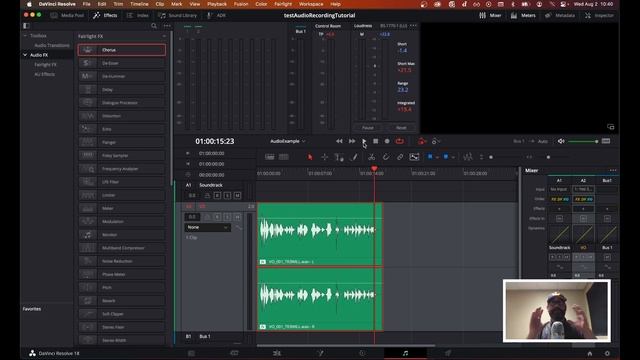640x360 pixels.
Task: Arm Record on A1 Soundtrack track header
Action: [x=217, y=196]
